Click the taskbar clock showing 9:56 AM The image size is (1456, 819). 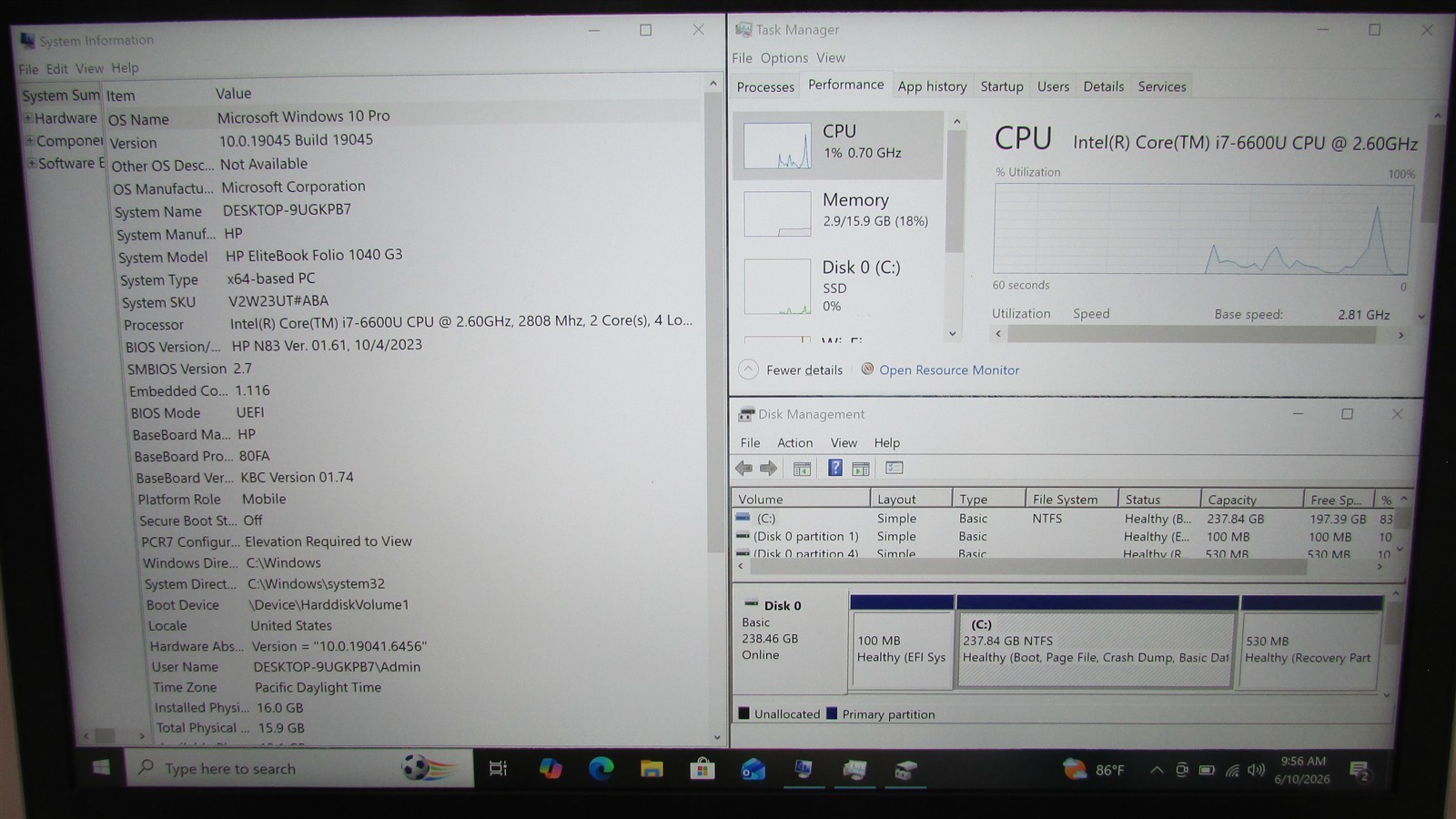point(1302,770)
